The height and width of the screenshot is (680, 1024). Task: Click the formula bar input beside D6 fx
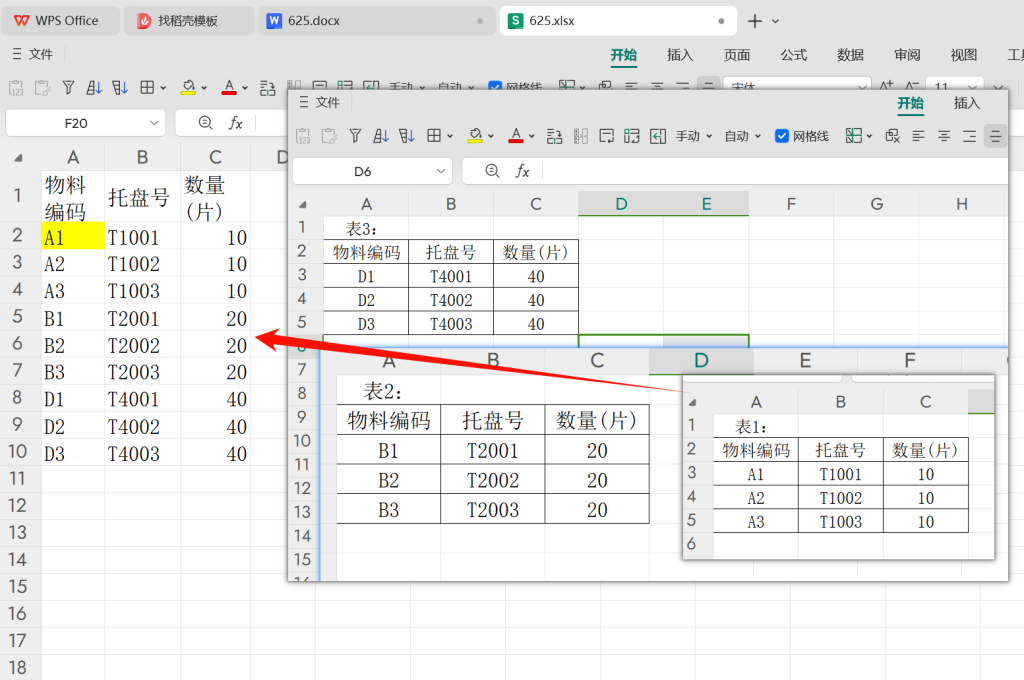click(775, 171)
